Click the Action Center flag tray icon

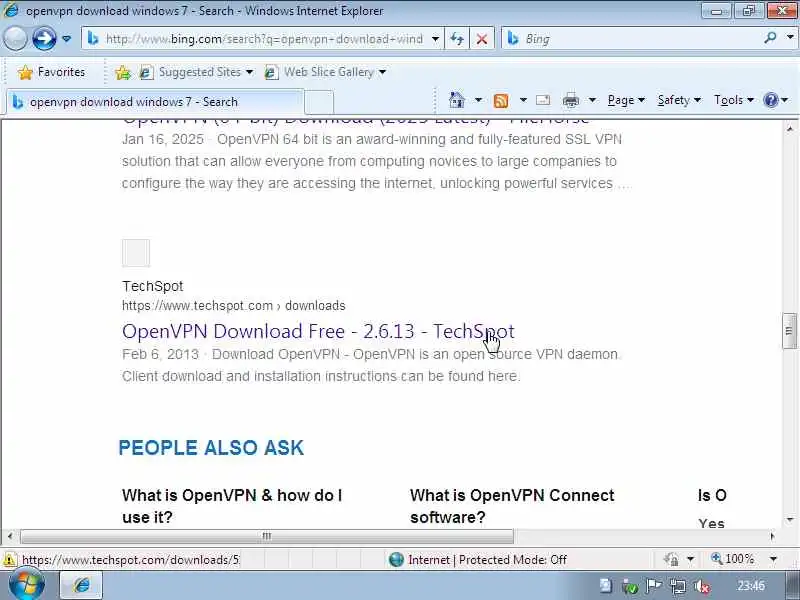pyautogui.click(x=654, y=587)
